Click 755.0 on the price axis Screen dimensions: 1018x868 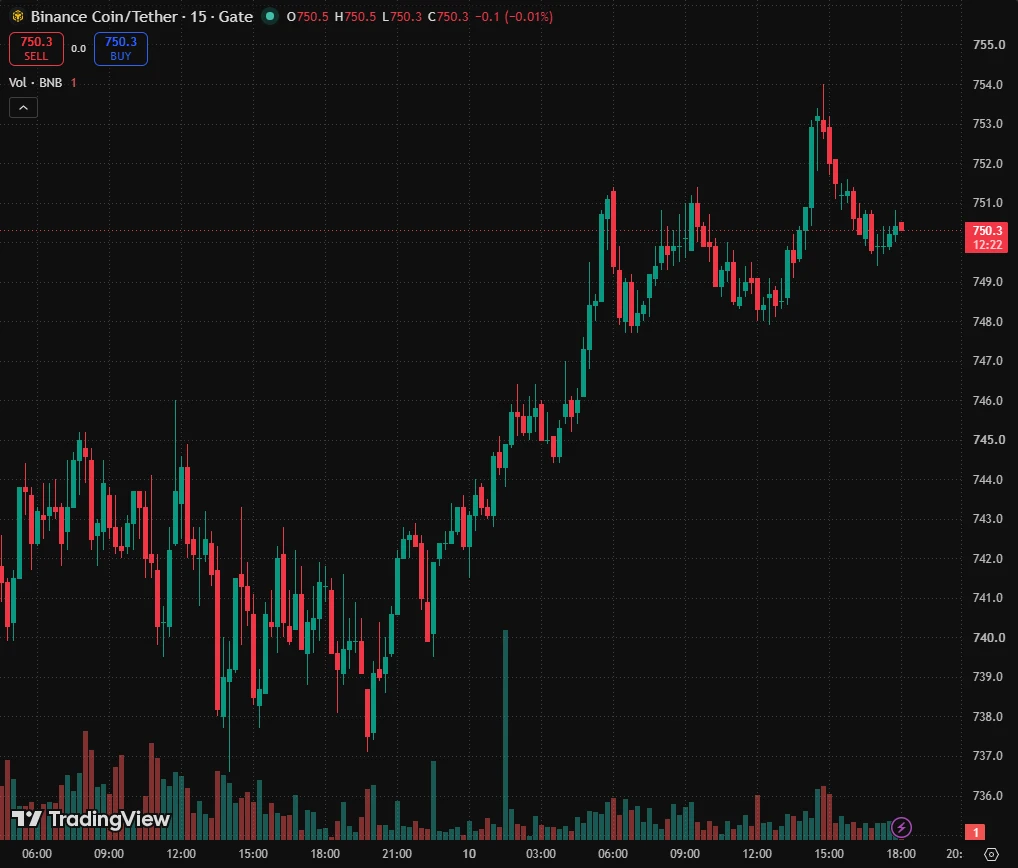(x=989, y=45)
